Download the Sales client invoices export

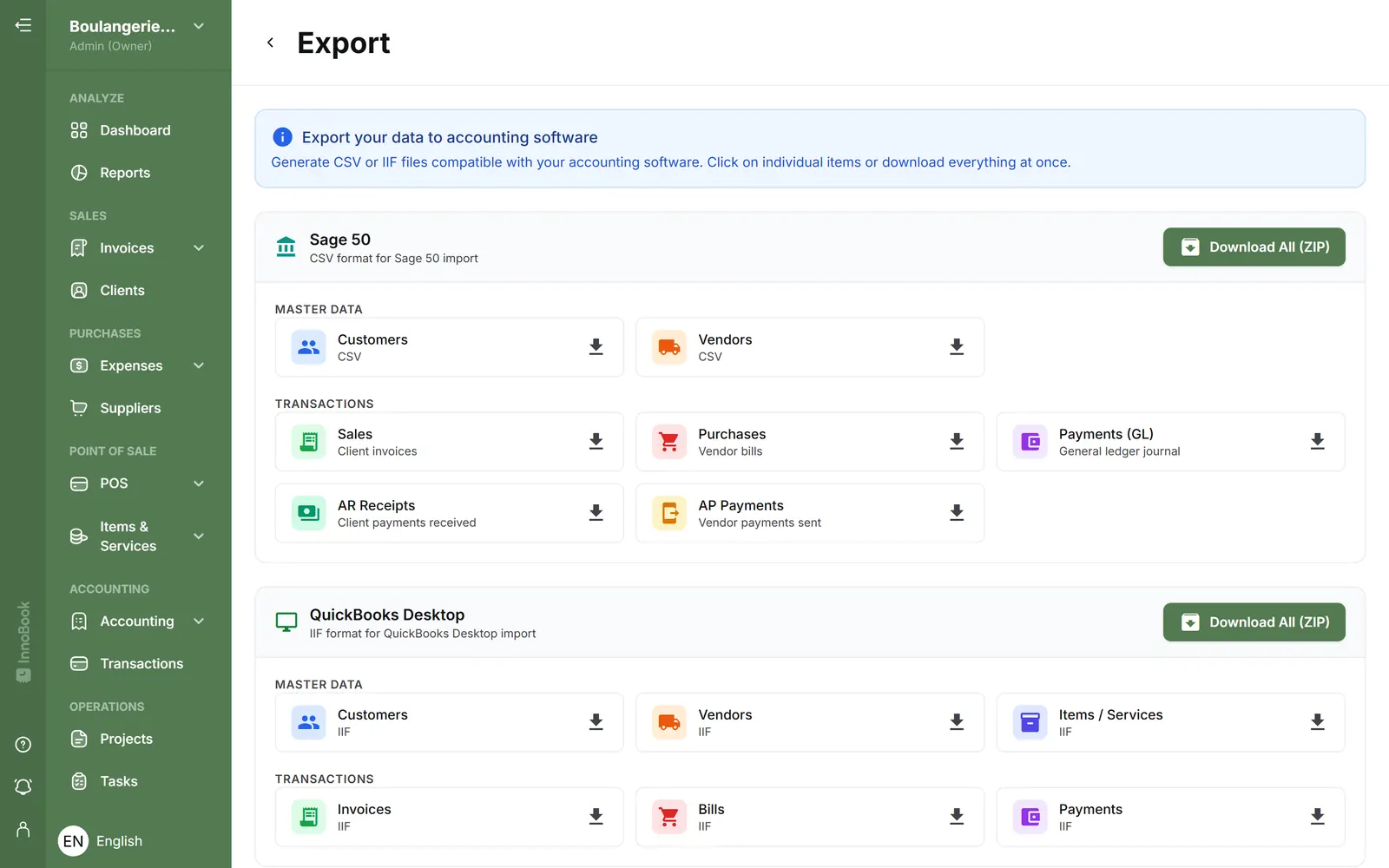tap(596, 442)
